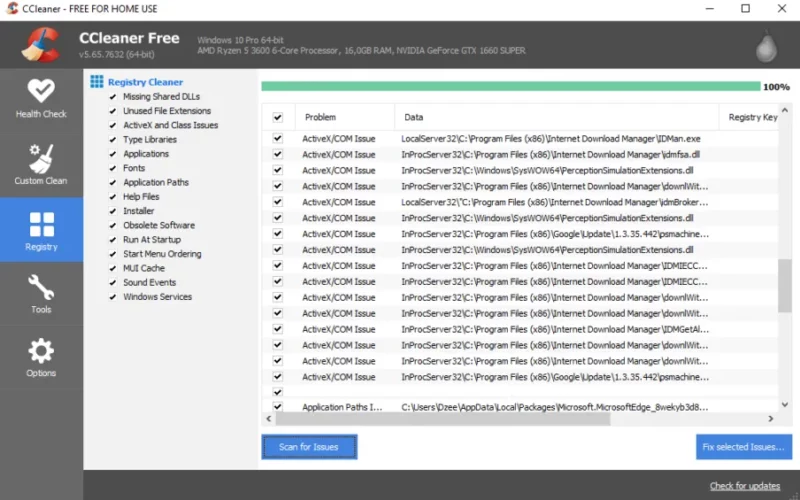800x500 pixels.
Task: Uncheck the IDMGetAl issue row
Action: coord(278,329)
